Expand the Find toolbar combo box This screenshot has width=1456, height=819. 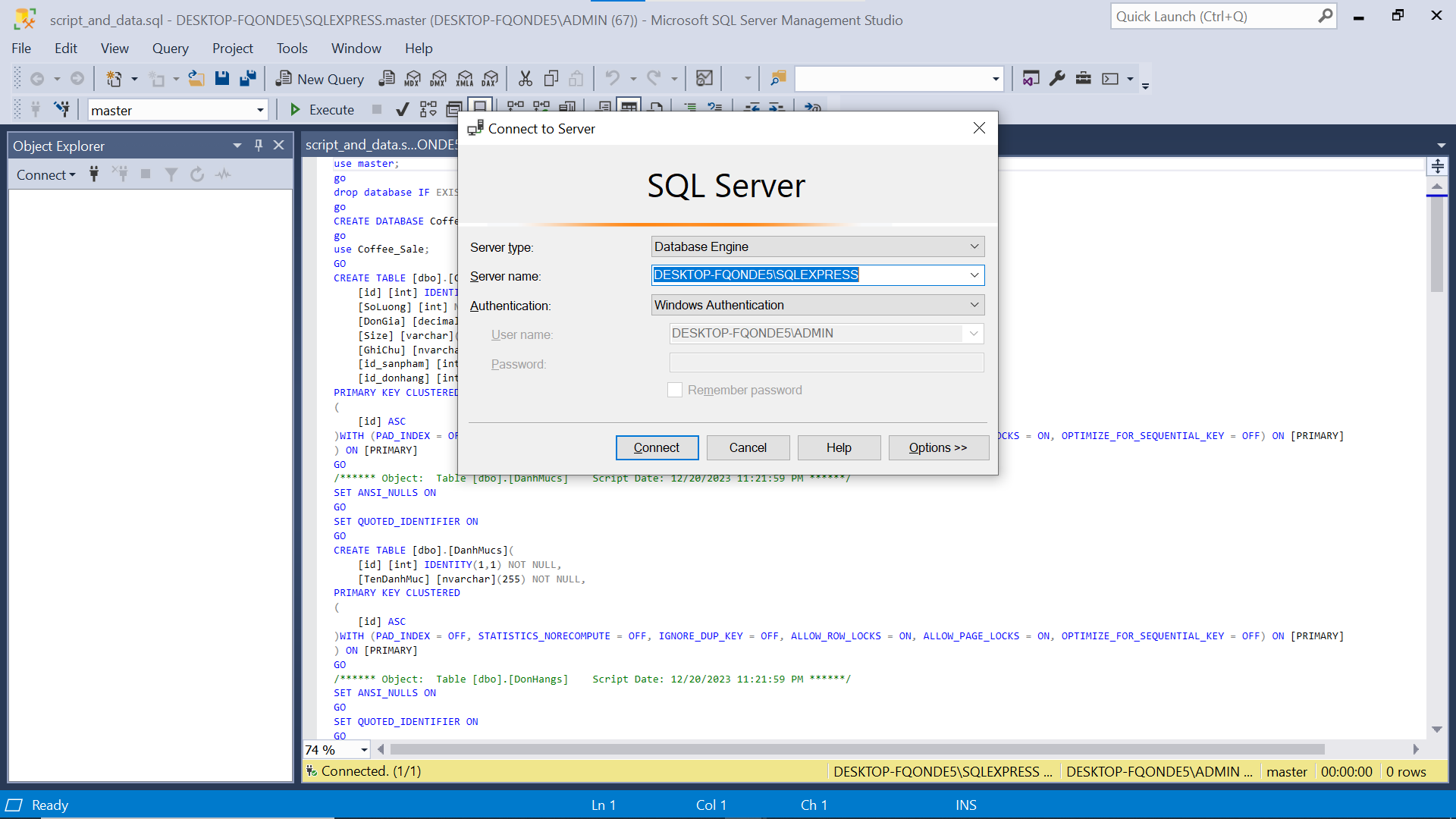point(995,79)
